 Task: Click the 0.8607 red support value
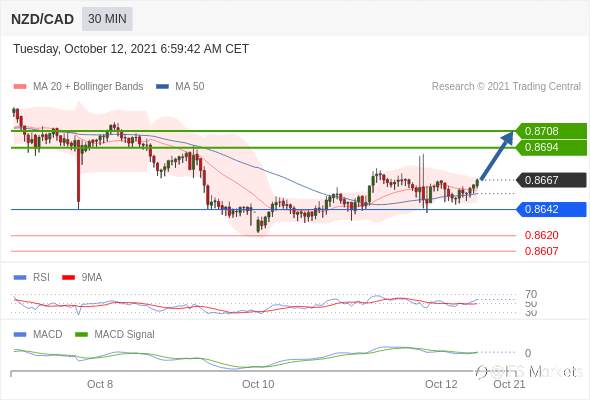[x=541, y=251]
